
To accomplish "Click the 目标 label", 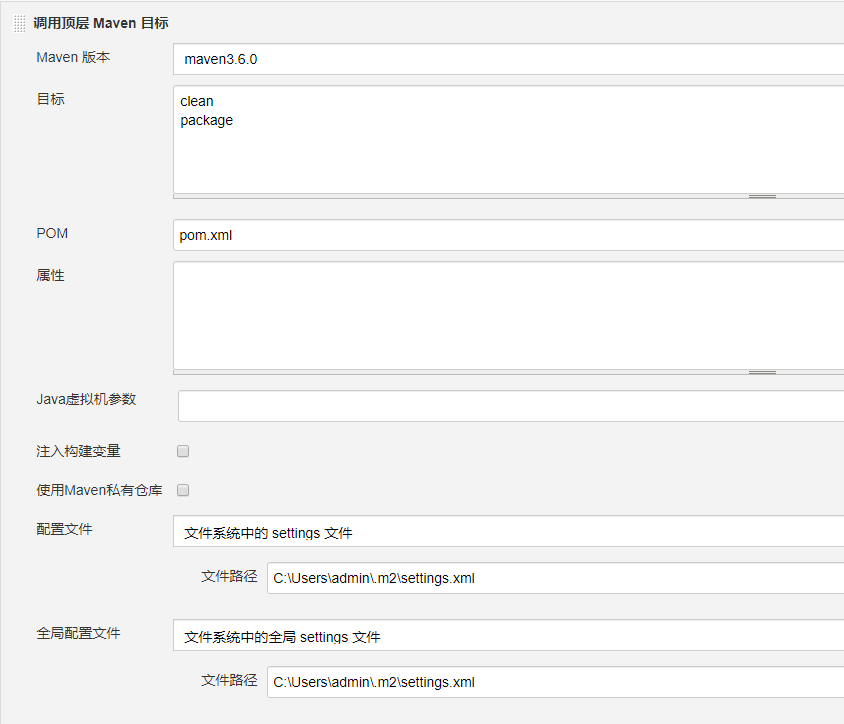I will [51, 99].
